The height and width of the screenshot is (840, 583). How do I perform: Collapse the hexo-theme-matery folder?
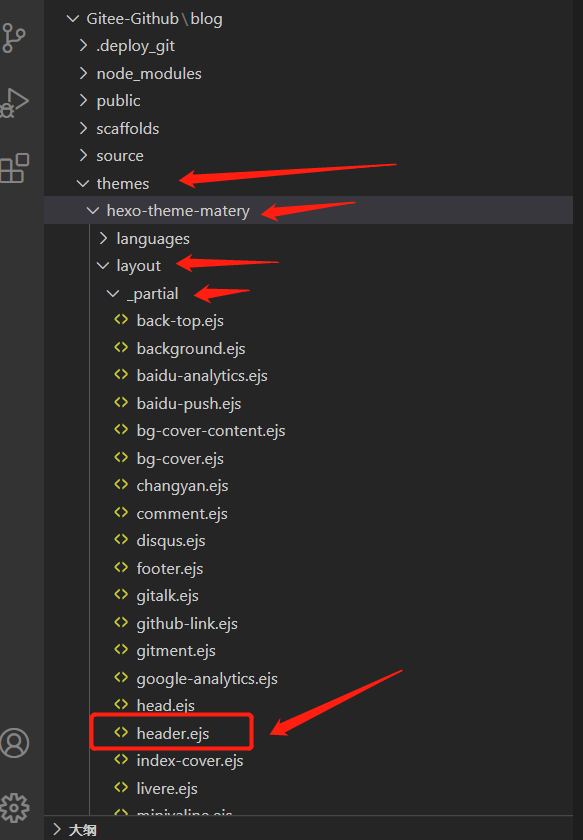[x=93, y=211]
